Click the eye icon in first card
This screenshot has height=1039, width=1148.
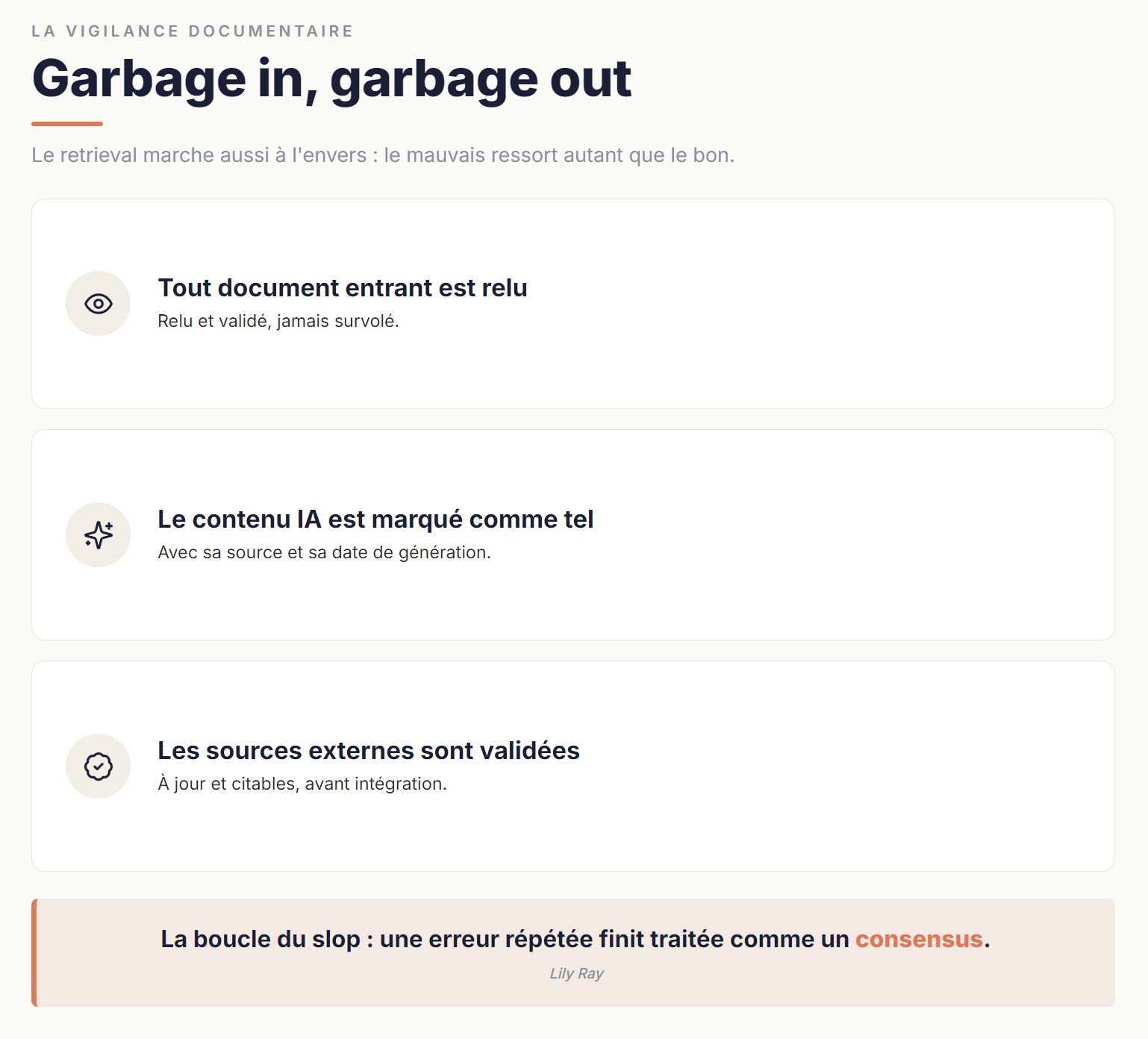coord(99,304)
